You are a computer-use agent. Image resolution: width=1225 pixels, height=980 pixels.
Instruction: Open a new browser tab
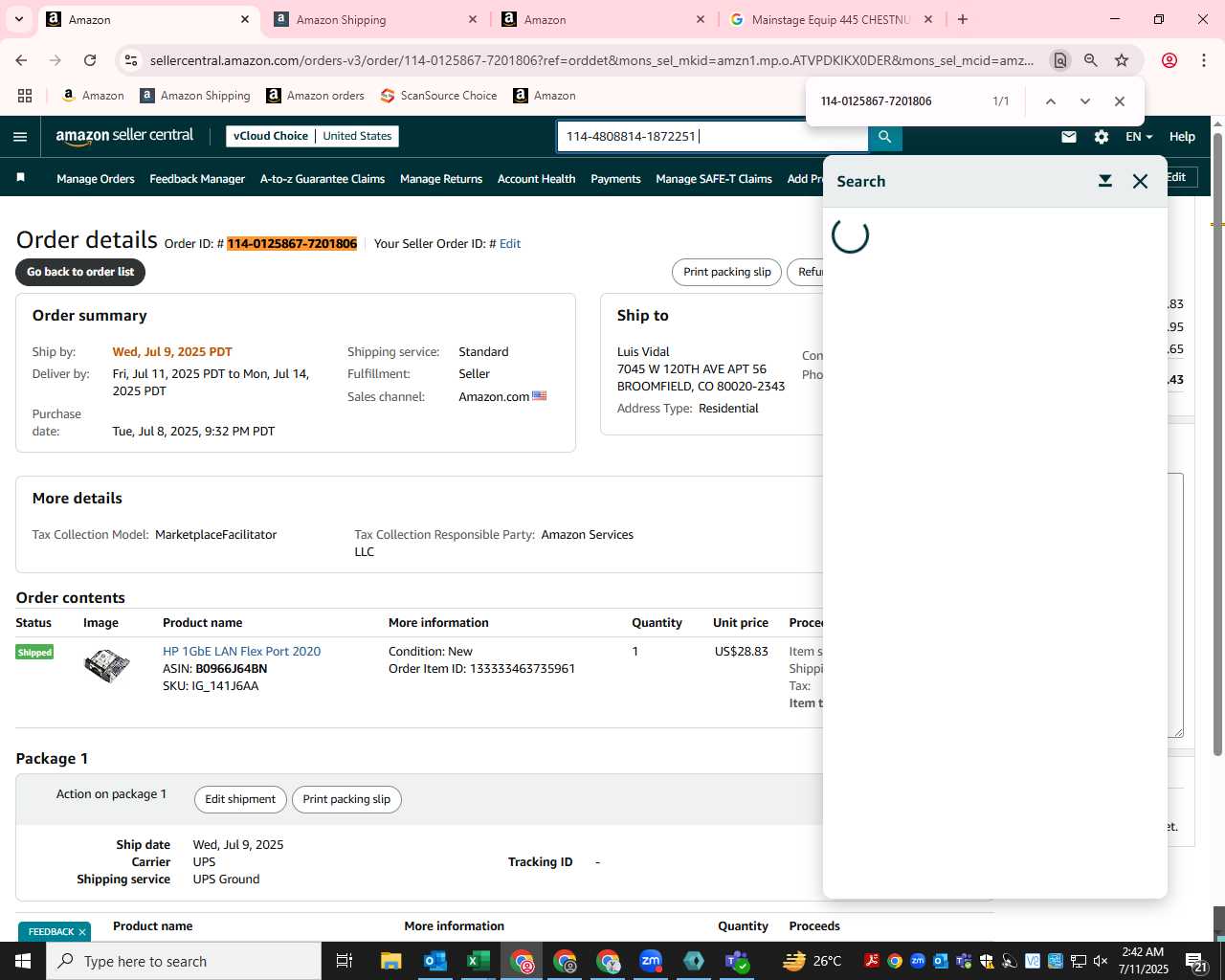pos(963,19)
